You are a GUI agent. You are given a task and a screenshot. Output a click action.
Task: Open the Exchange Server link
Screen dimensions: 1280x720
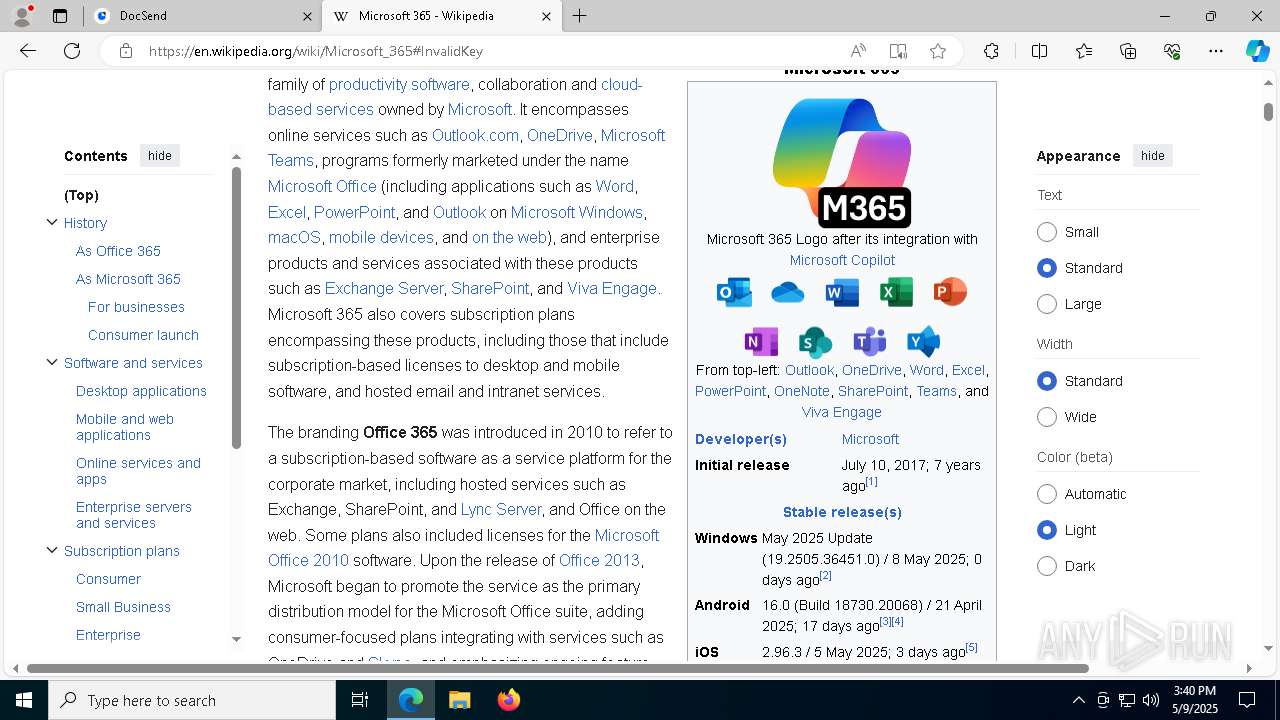pos(384,288)
